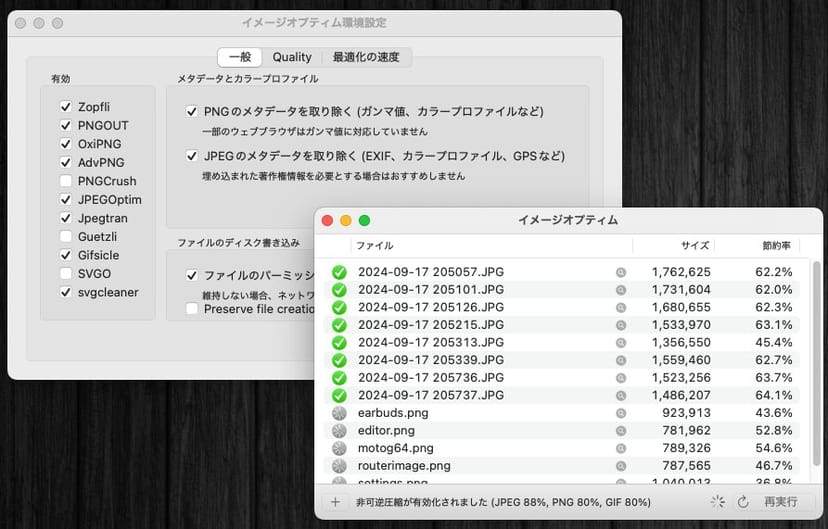This screenshot has height=529, width=828.
Task: Click the spinning progress indicator in the status bar
Action: point(719,502)
